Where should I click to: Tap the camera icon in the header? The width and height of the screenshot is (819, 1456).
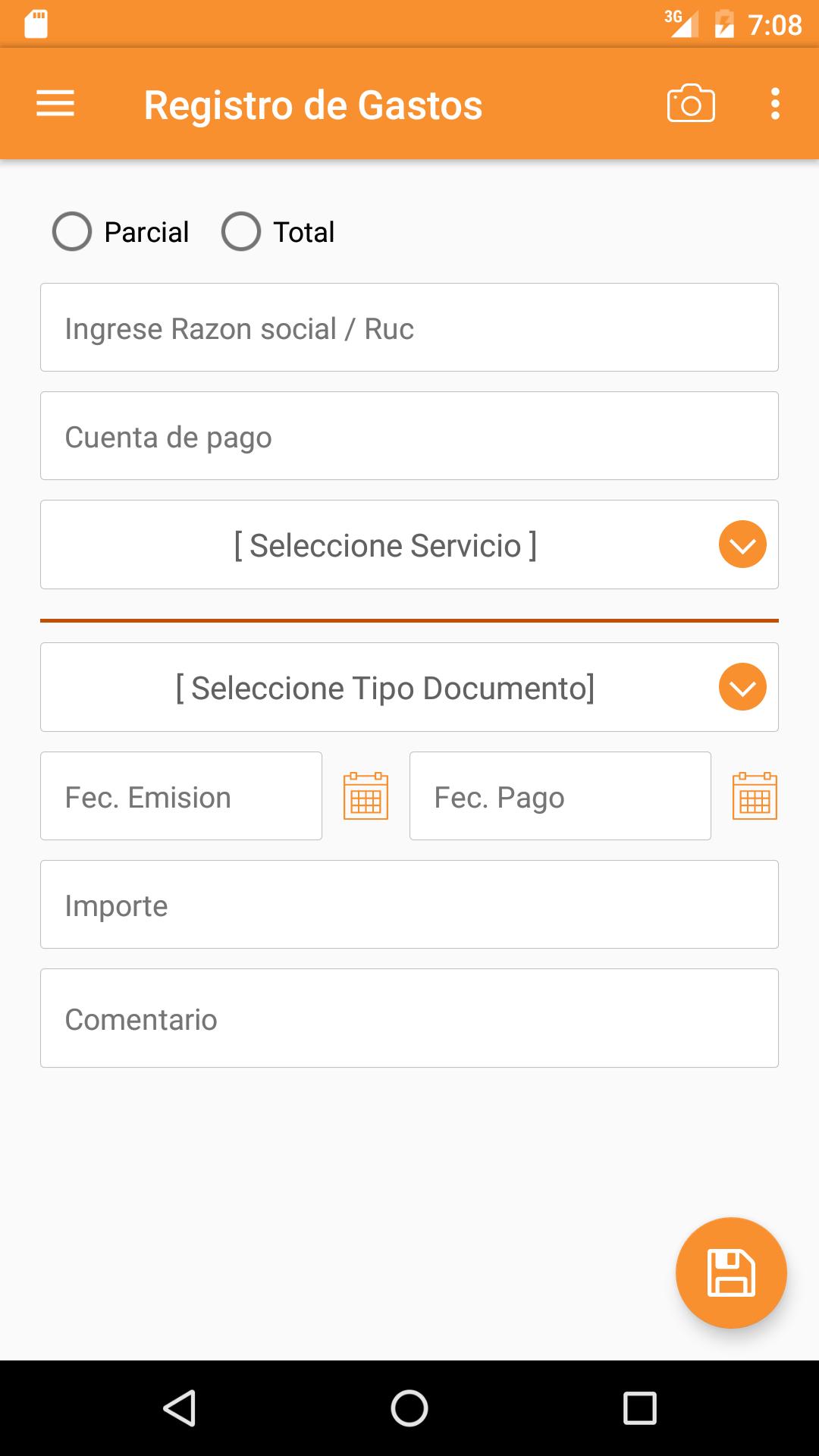click(691, 104)
